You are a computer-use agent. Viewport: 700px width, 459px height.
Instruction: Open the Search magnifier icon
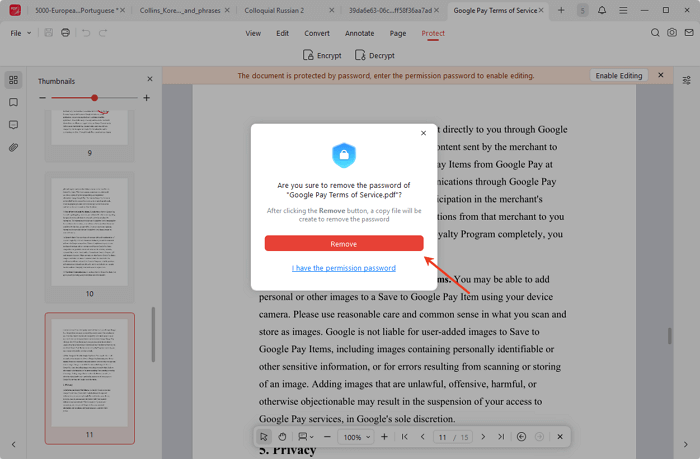655,33
